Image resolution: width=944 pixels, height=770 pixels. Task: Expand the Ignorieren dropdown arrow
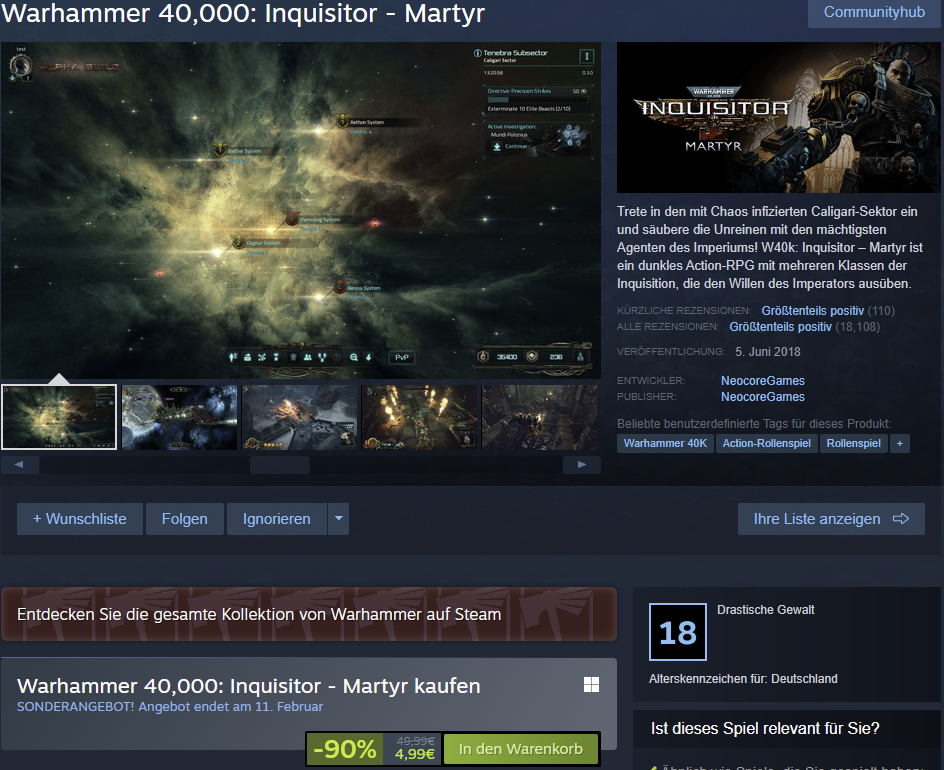(339, 519)
